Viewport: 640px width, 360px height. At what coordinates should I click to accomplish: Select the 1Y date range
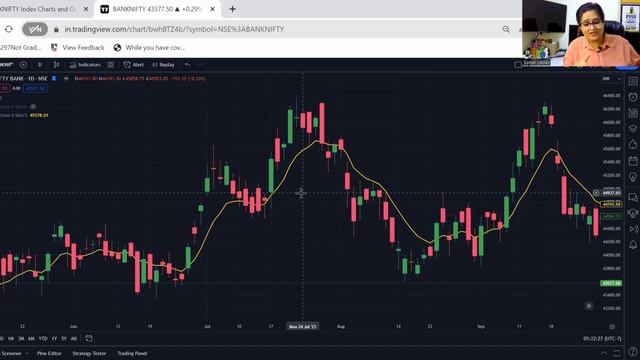click(54, 339)
